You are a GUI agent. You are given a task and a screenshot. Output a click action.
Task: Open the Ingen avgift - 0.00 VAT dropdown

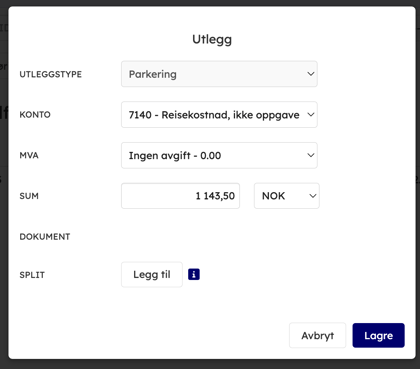219,155
